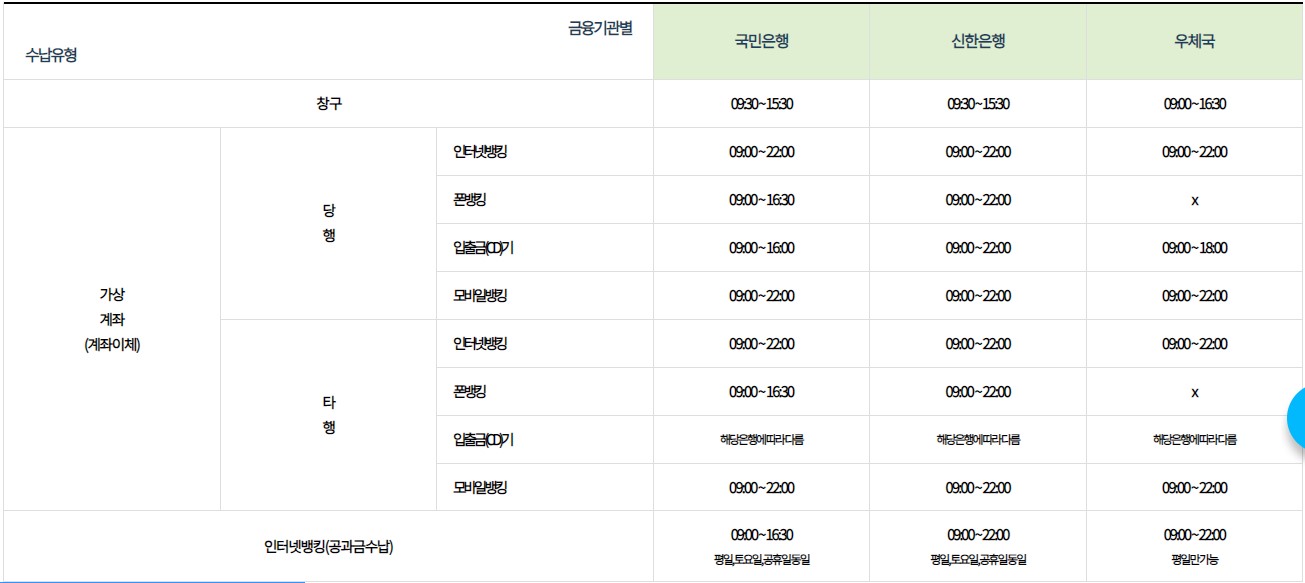Click the 가상계좌(계좌이체) row header cell

[112, 320]
